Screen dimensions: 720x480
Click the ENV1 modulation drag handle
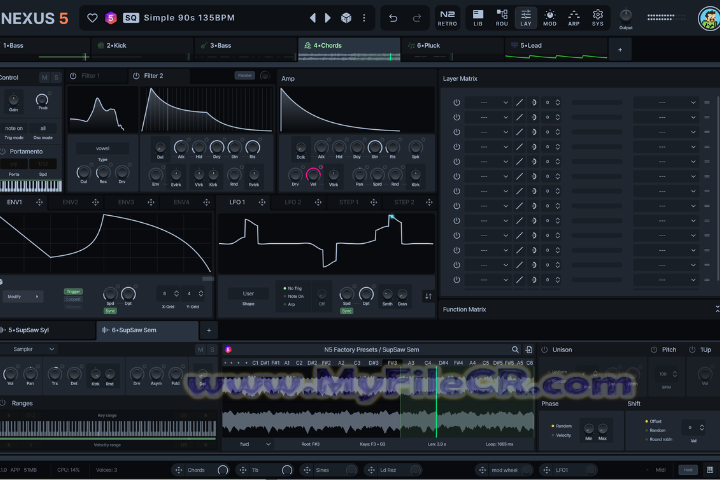coord(39,202)
